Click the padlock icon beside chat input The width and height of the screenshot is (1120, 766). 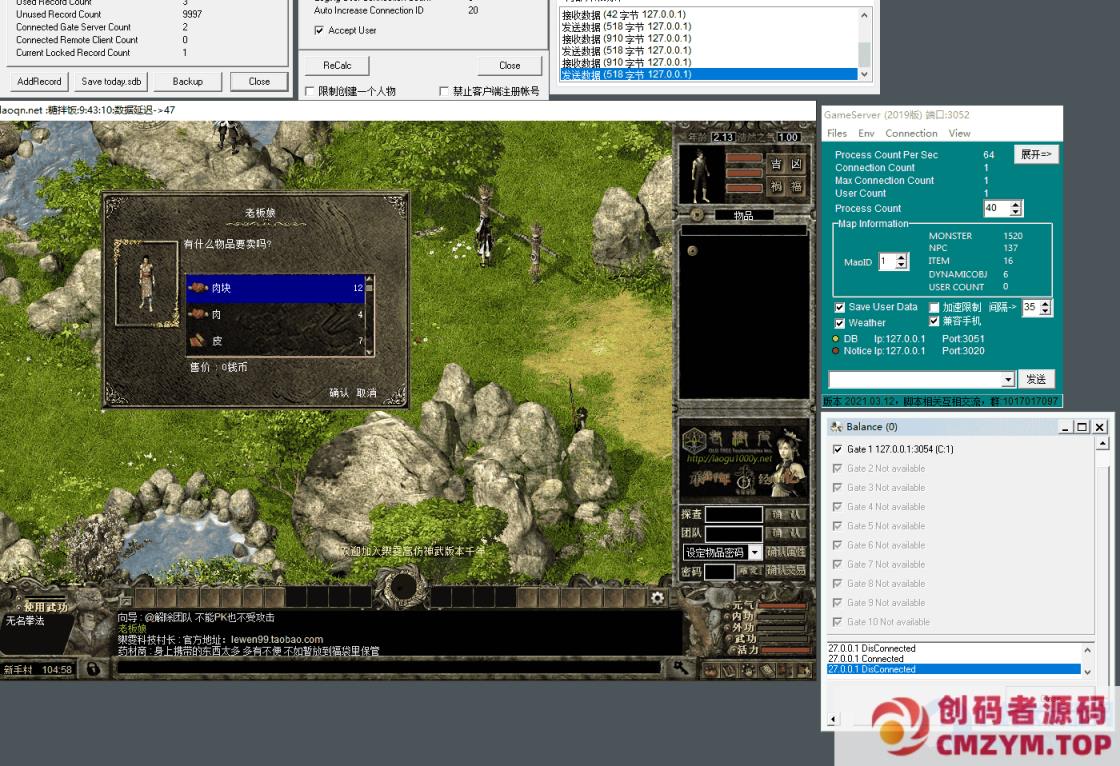92,669
